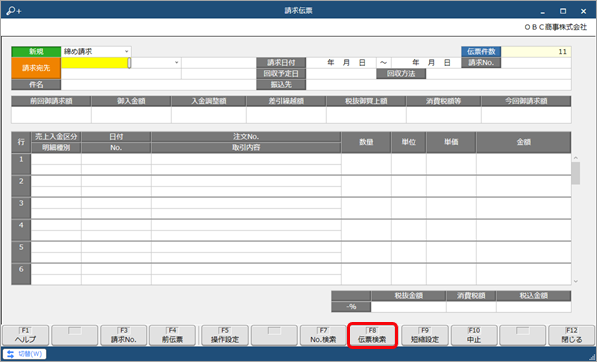597x362 pixels.
Task: Click the 金額 column header
Action: (x=524, y=142)
